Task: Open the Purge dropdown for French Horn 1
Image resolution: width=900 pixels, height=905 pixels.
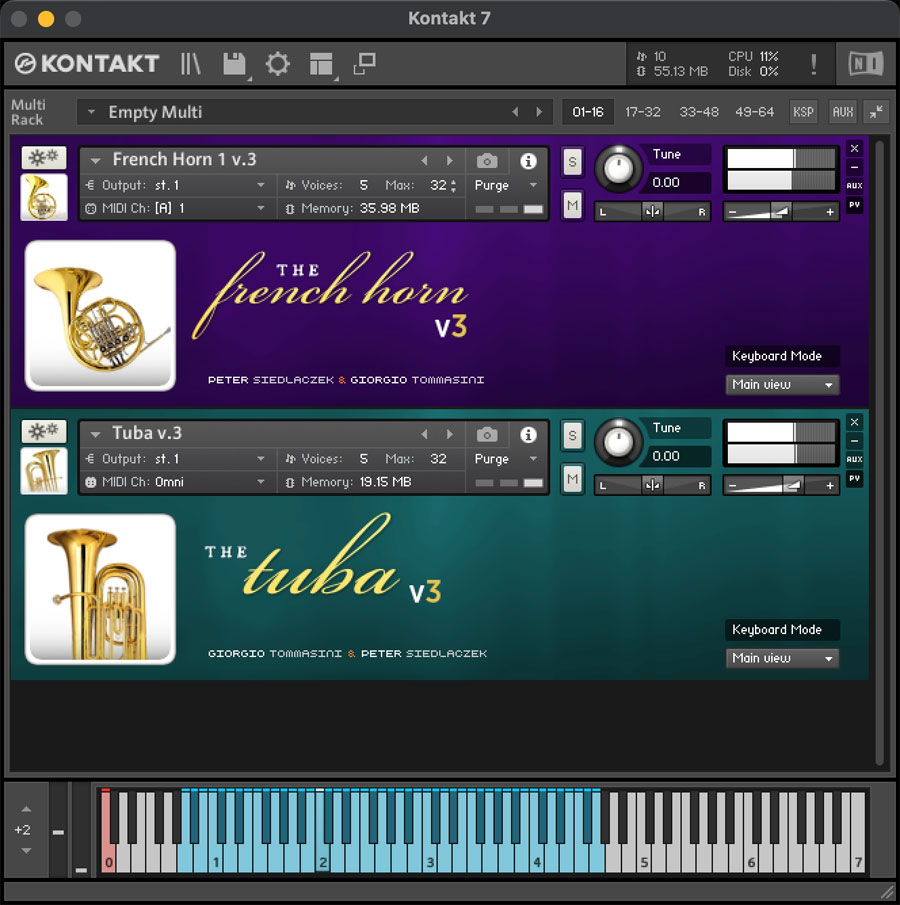Action: point(505,186)
